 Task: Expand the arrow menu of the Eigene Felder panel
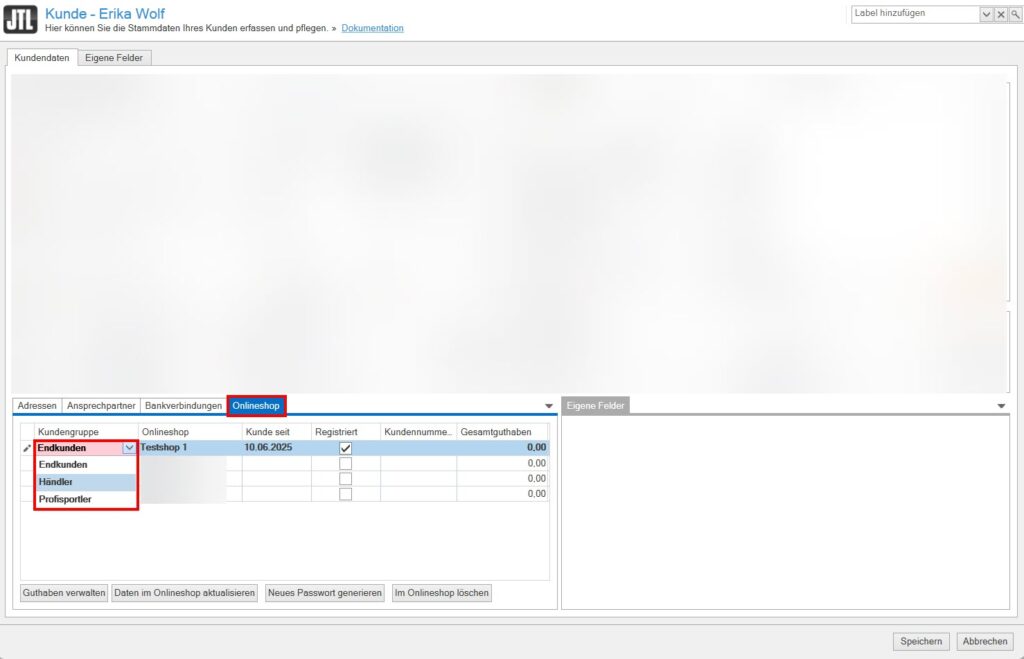click(1002, 406)
